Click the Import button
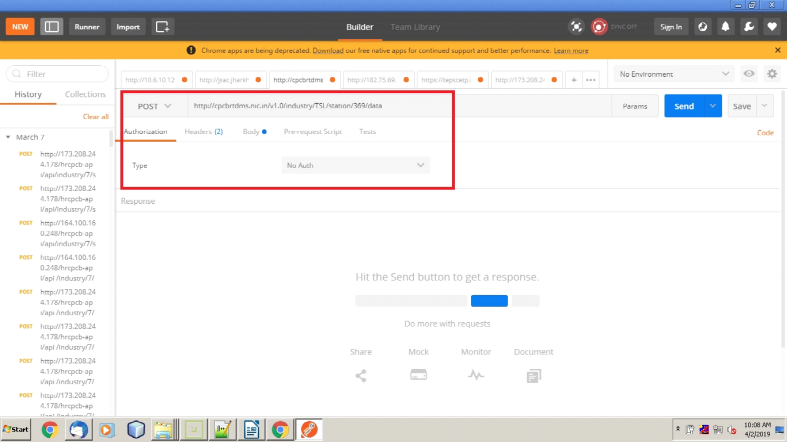 pyautogui.click(x=128, y=27)
